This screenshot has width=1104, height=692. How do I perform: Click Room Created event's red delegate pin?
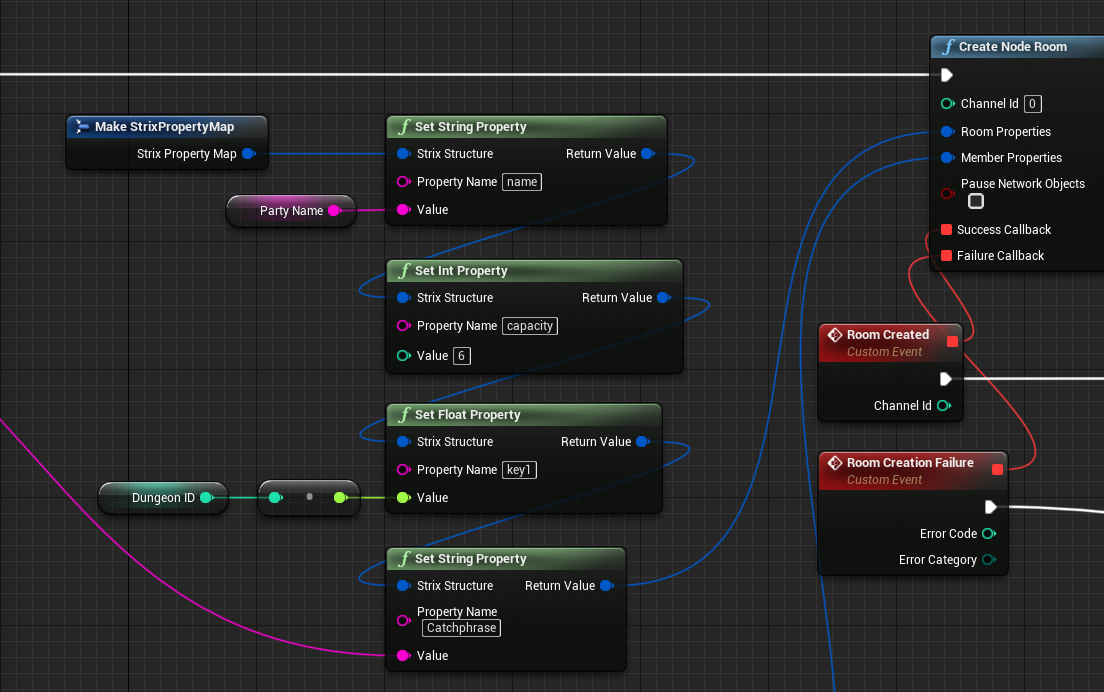pos(952,341)
